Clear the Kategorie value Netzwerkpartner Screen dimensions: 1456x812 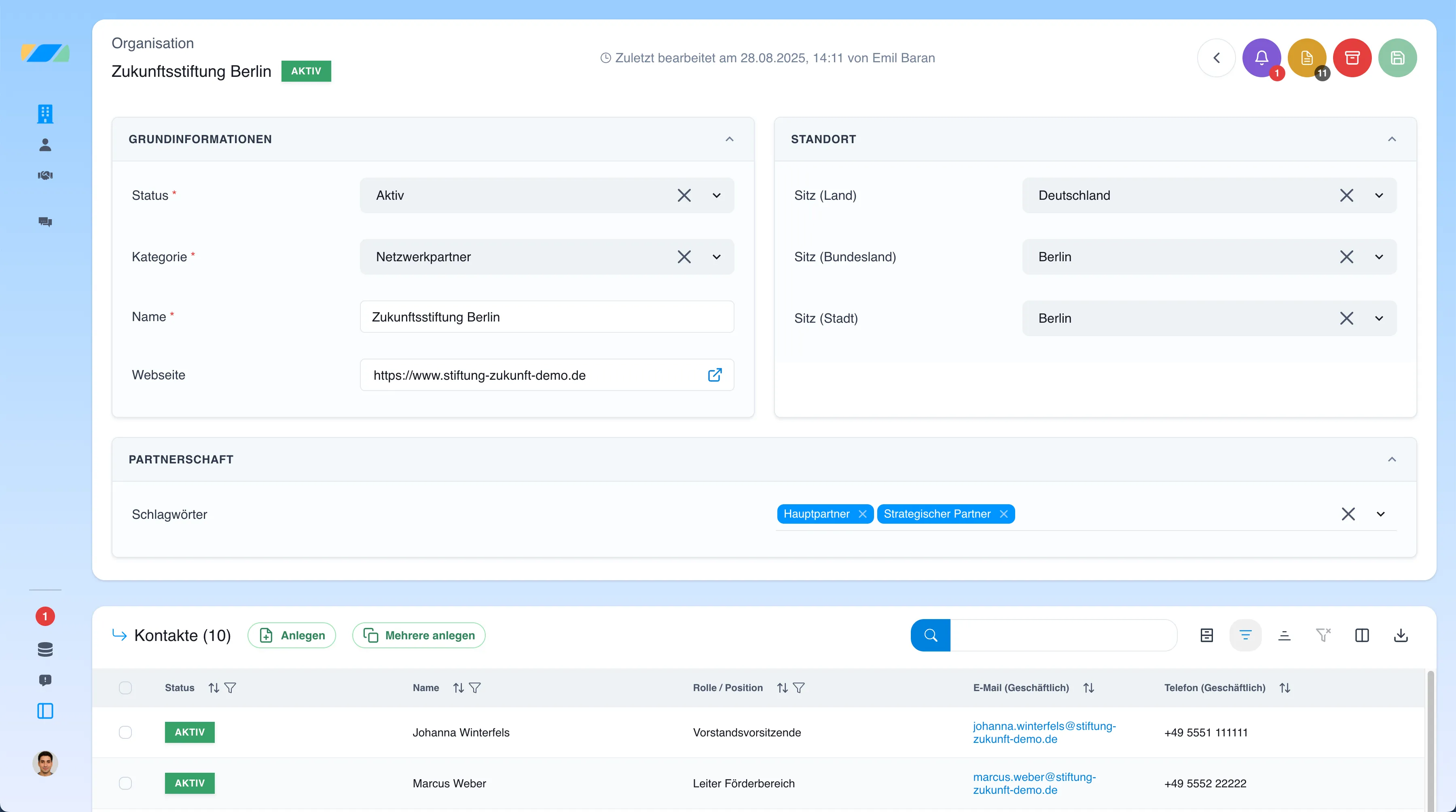684,257
